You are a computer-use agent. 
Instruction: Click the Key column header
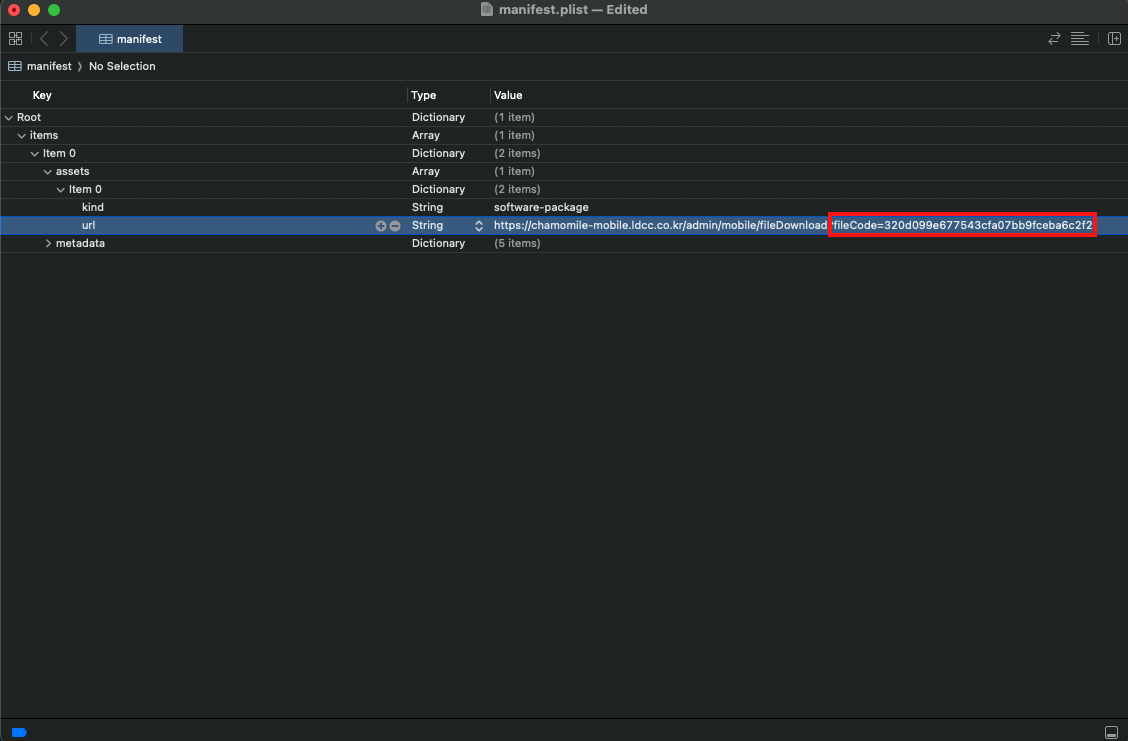(x=42, y=95)
